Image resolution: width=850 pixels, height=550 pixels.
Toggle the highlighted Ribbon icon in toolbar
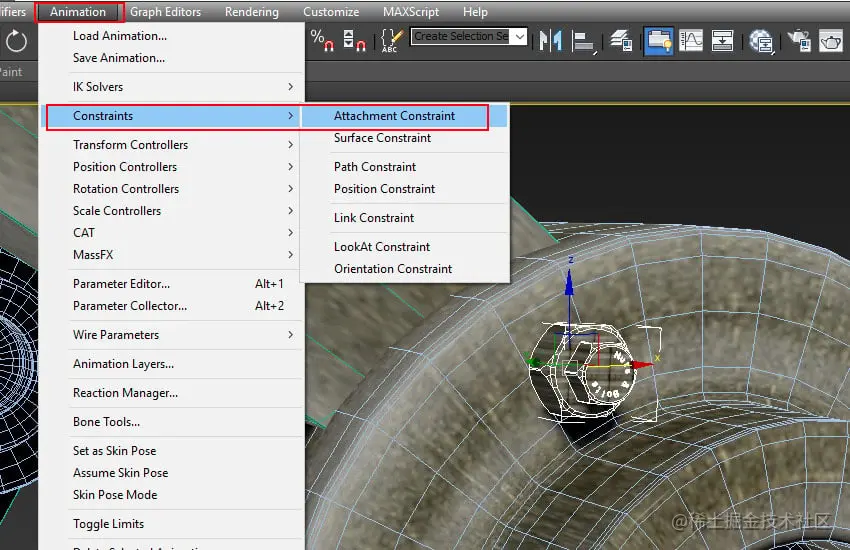(658, 40)
